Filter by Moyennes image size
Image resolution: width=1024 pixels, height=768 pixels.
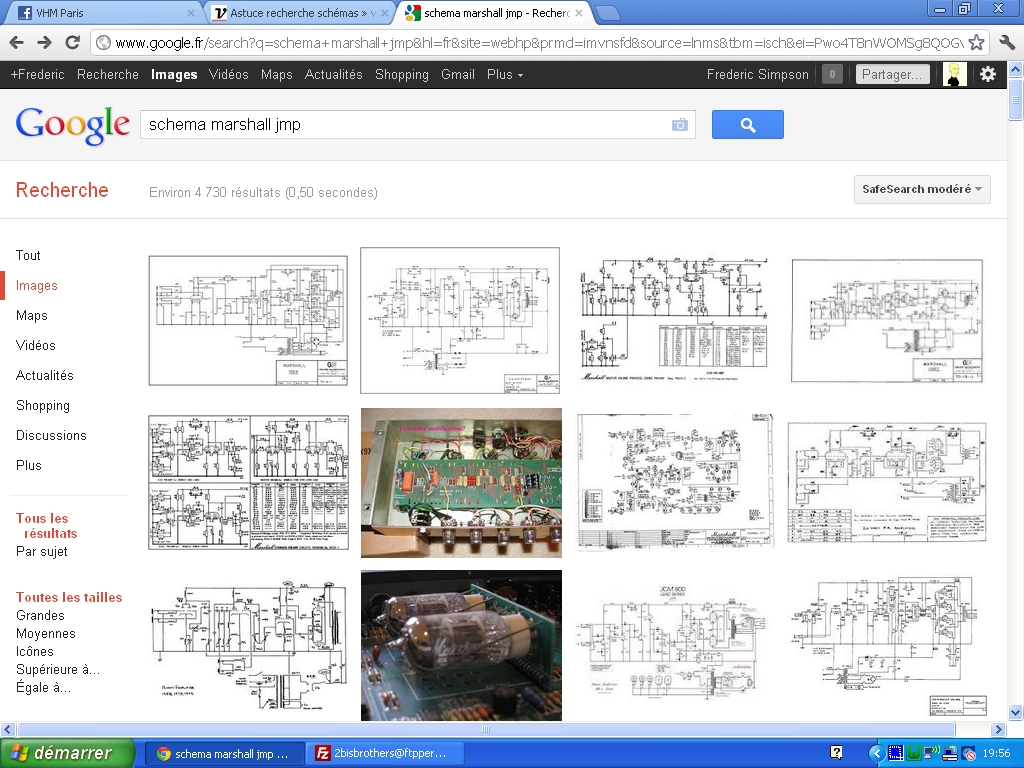[x=46, y=633]
